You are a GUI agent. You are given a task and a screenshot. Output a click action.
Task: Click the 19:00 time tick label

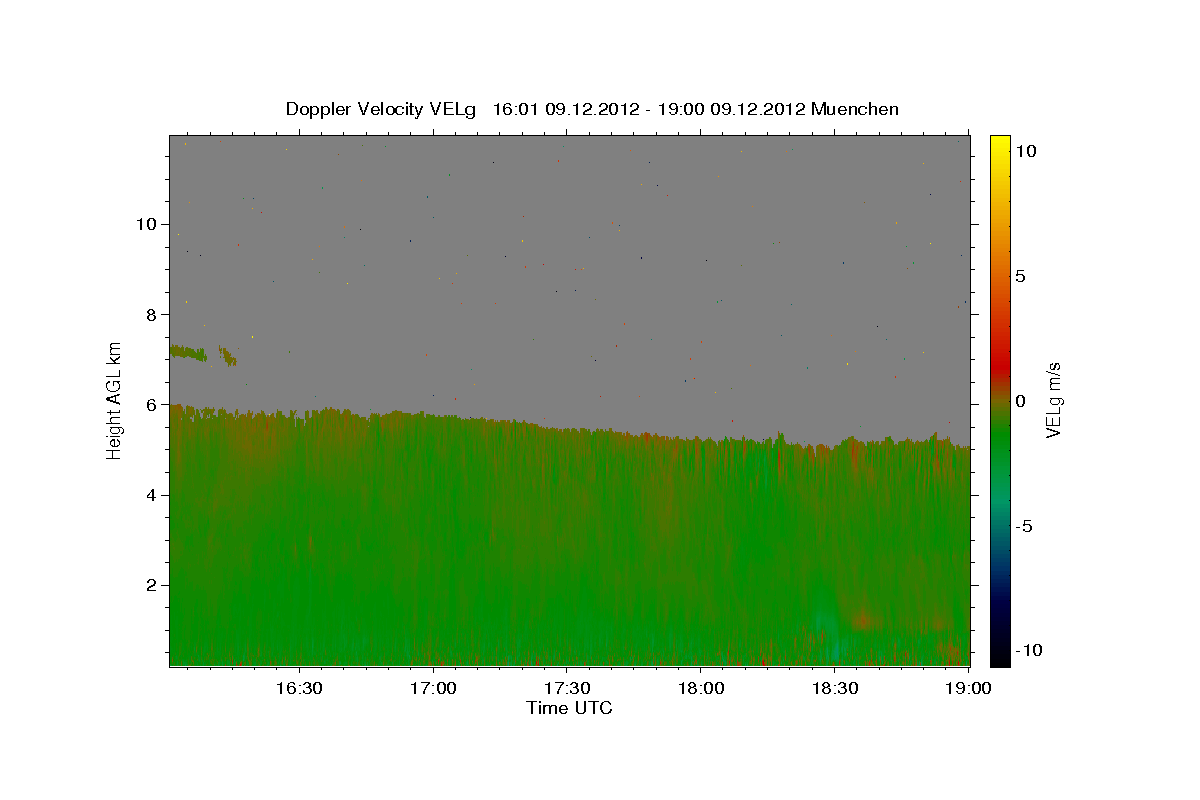click(x=969, y=688)
